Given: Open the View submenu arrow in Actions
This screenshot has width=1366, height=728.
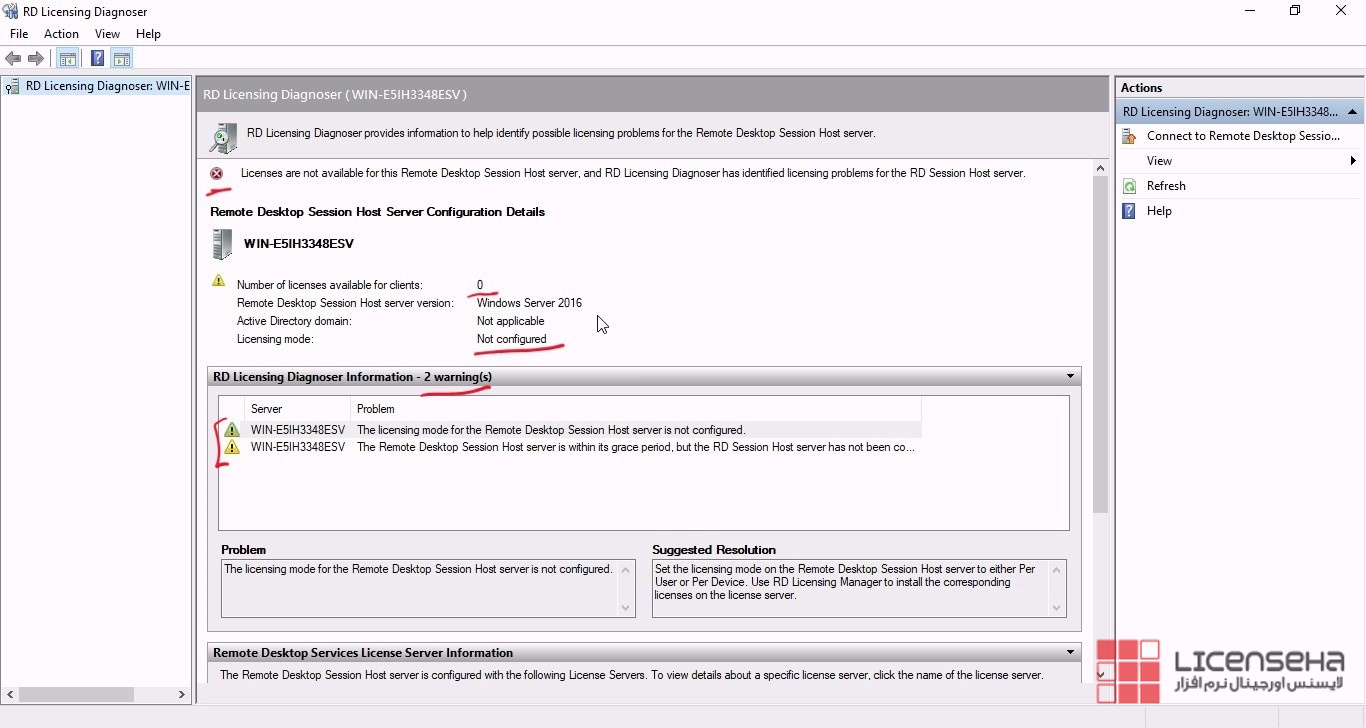Looking at the screenshot, I should coord(1352,161).
